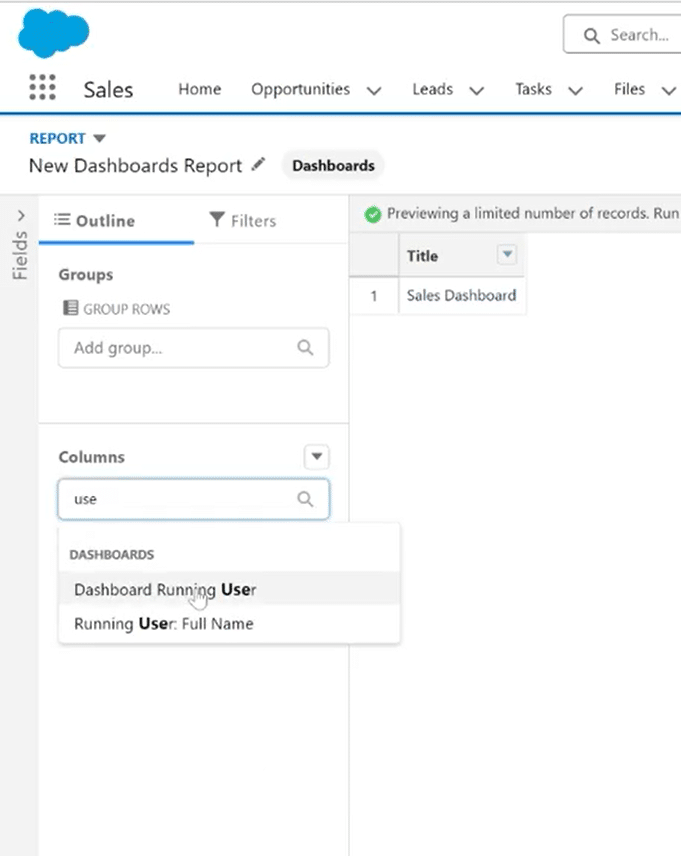
Task: Edit report name with the pencil icon
Action: [x=258, y=164]
